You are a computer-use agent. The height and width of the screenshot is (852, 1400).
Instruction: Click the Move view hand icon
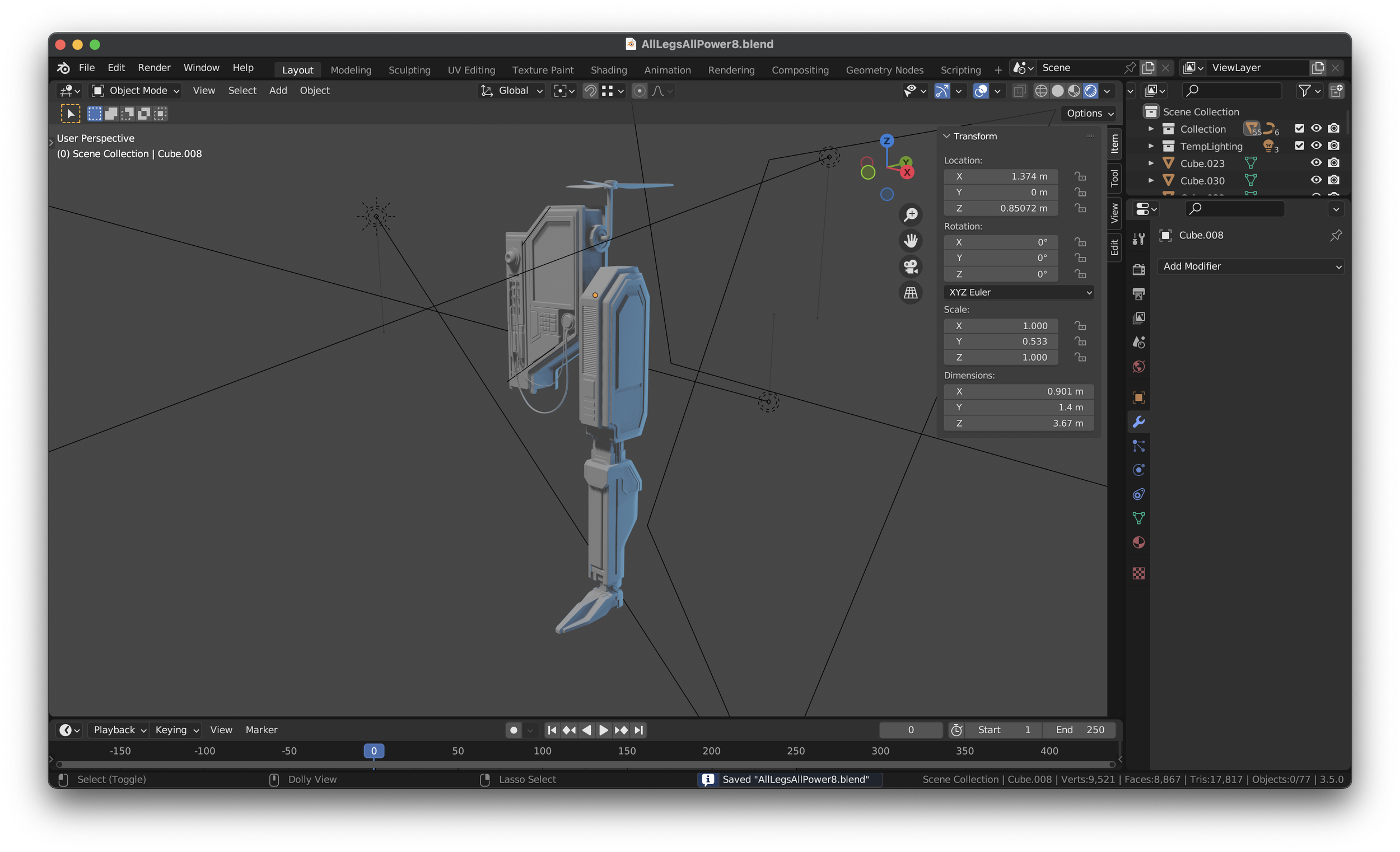pyautogui.click(x=910, y=241)
